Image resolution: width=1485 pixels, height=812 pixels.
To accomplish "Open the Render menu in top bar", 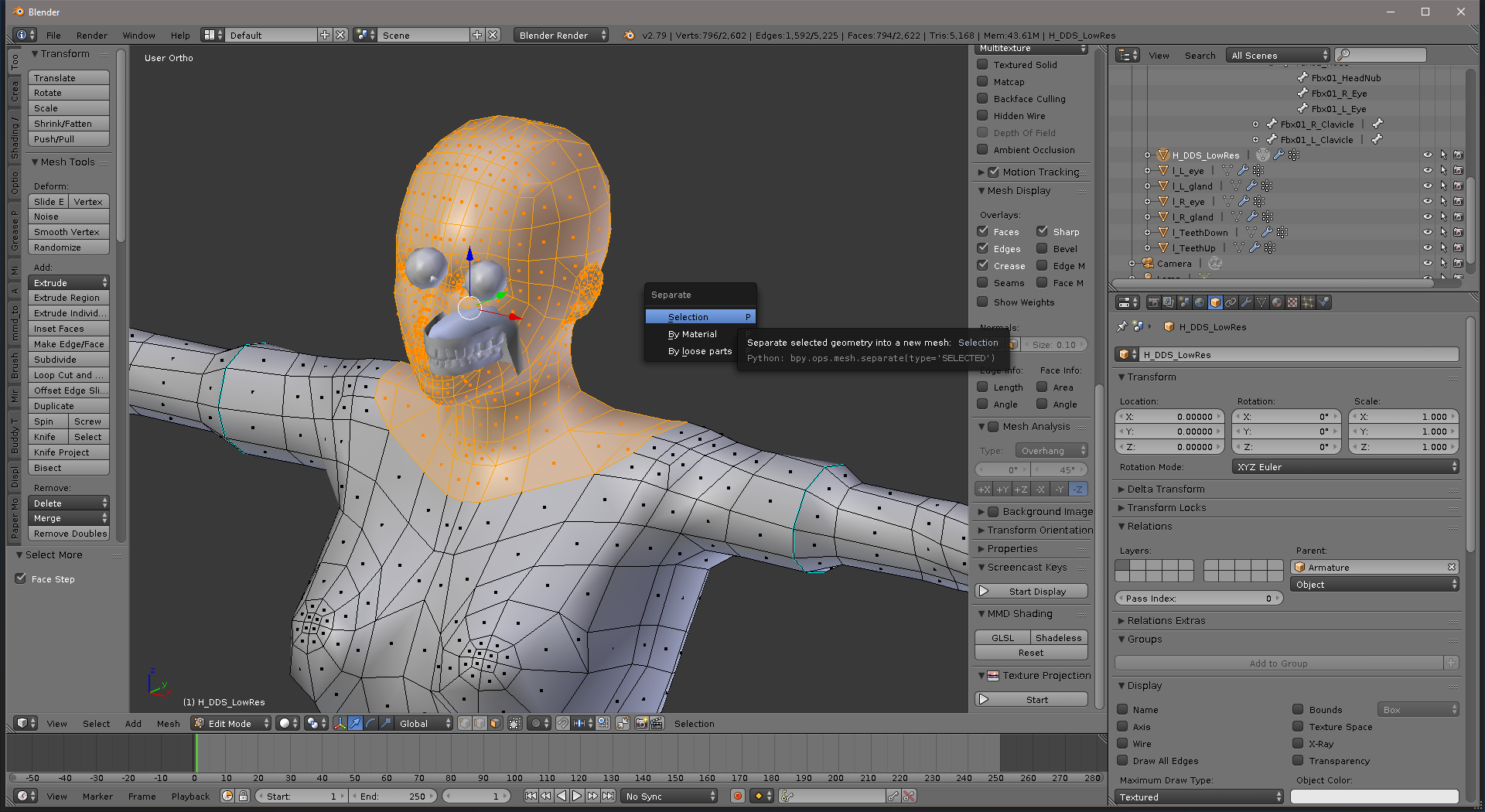I will [92, 36].
